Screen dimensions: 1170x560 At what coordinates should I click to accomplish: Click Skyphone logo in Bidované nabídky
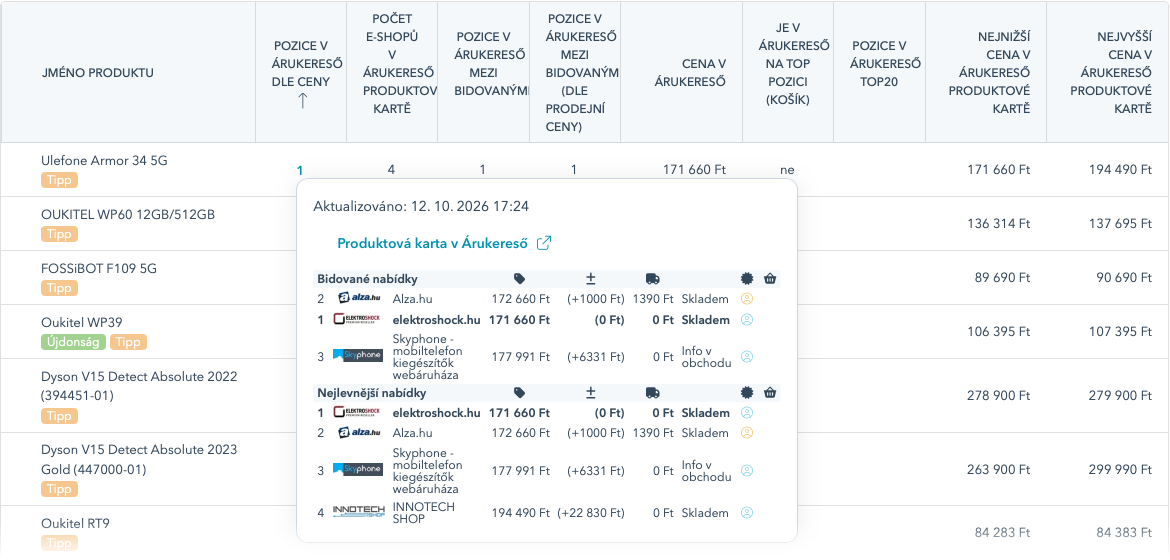(x=357, y=356)
